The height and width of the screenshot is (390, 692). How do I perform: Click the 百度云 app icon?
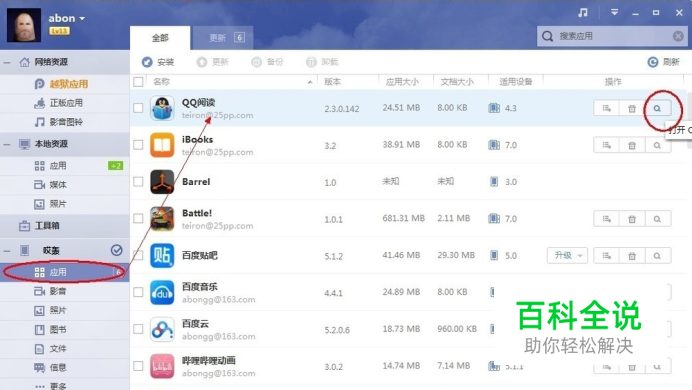(162, 329)
